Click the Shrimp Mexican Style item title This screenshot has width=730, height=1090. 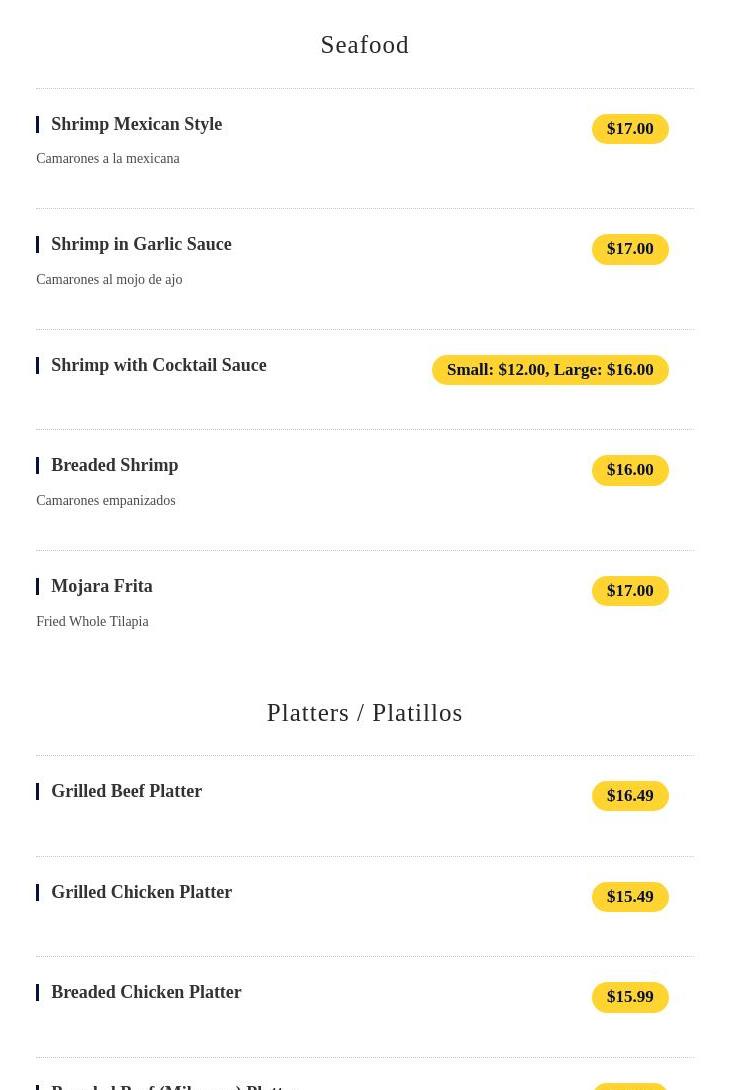click(136, 124)
